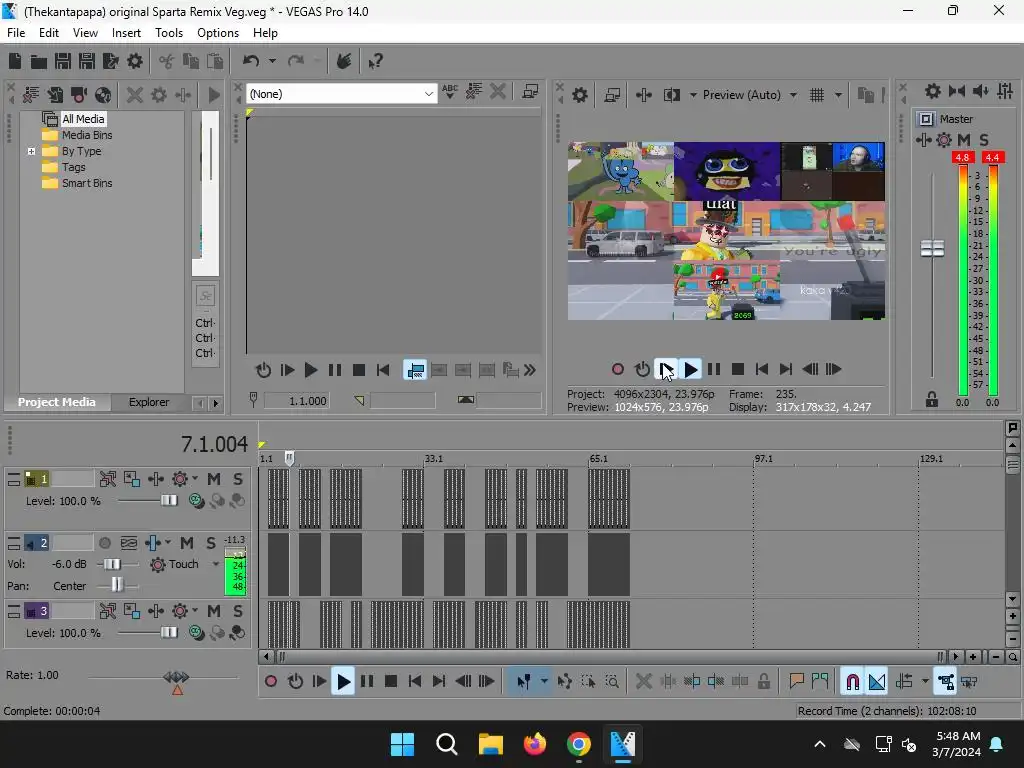This screenshot has height=768, width=1024.
Task: Stop playback in the preview window
Action: click(x=738, y=370)
